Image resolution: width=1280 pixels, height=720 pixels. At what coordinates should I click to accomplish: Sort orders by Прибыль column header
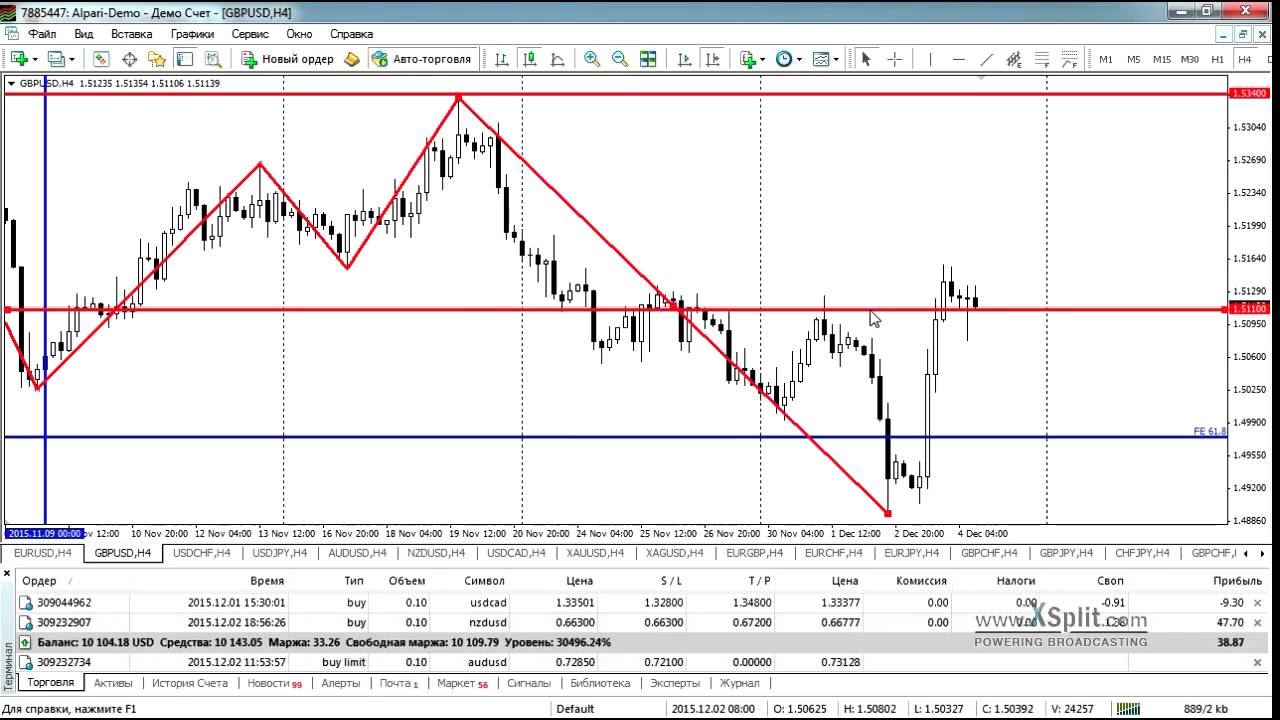coord(1237,580)
